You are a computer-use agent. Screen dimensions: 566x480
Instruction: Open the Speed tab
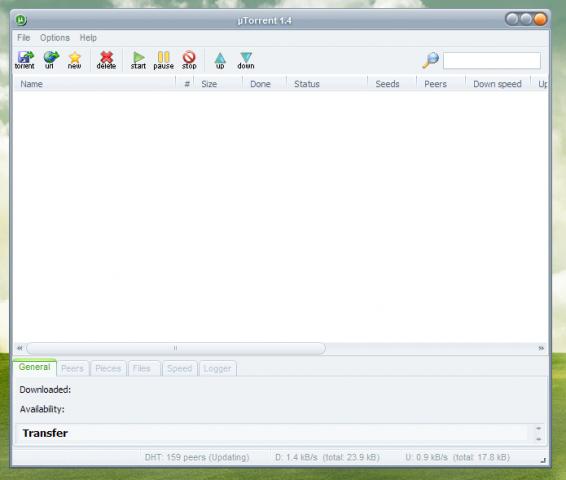(x=179, y=368)
